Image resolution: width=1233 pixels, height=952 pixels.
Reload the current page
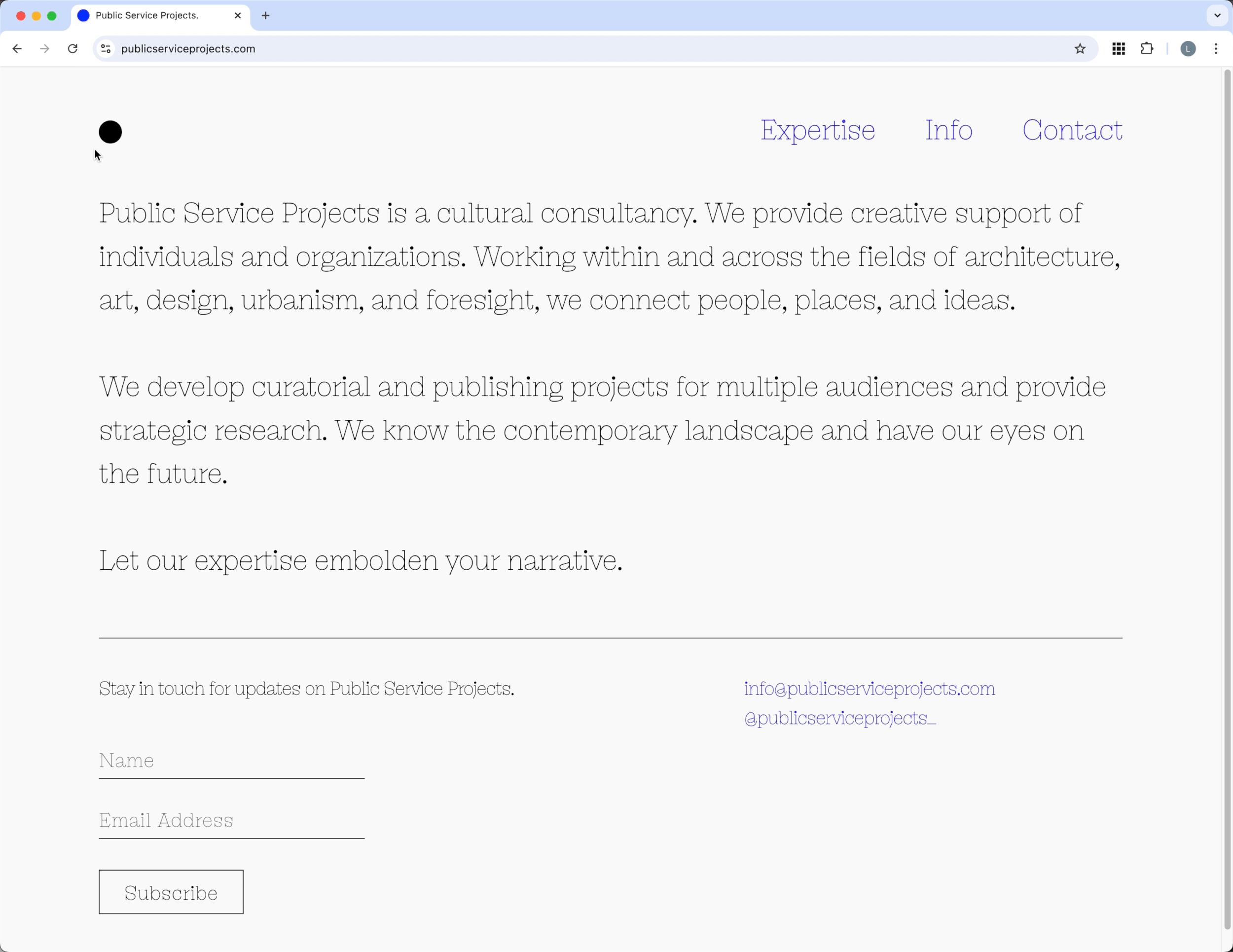tap(73, 48)
